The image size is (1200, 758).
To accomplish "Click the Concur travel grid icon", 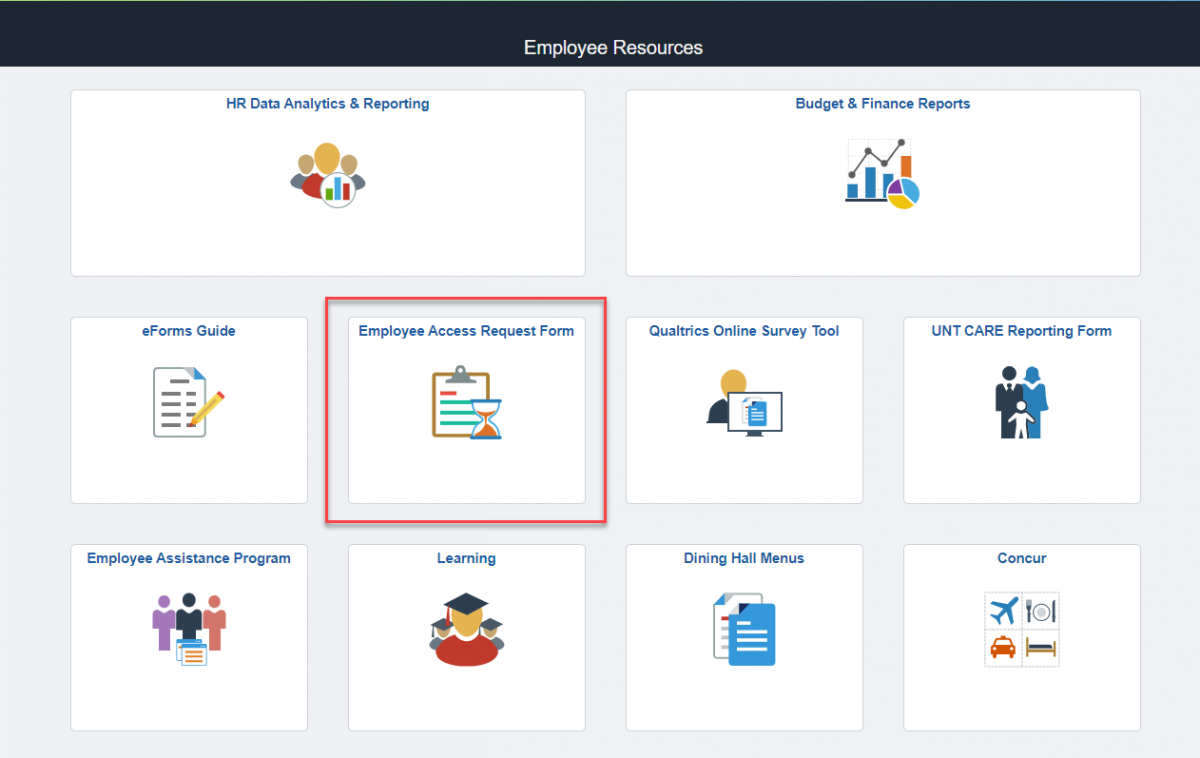I will tap(1022, 630).
